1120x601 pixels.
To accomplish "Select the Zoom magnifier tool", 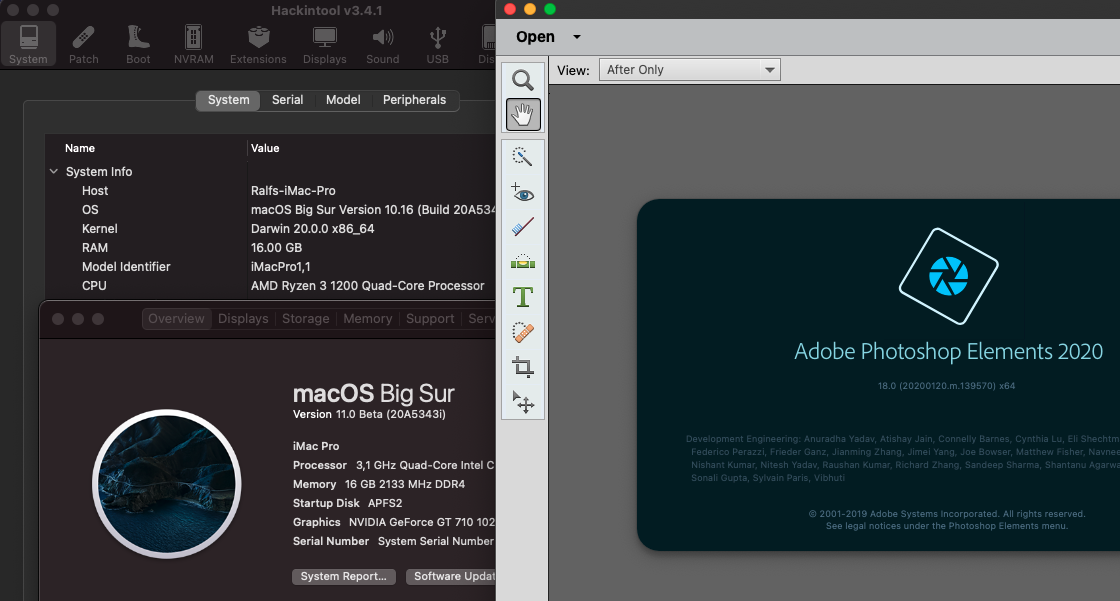I will [523, 81].
